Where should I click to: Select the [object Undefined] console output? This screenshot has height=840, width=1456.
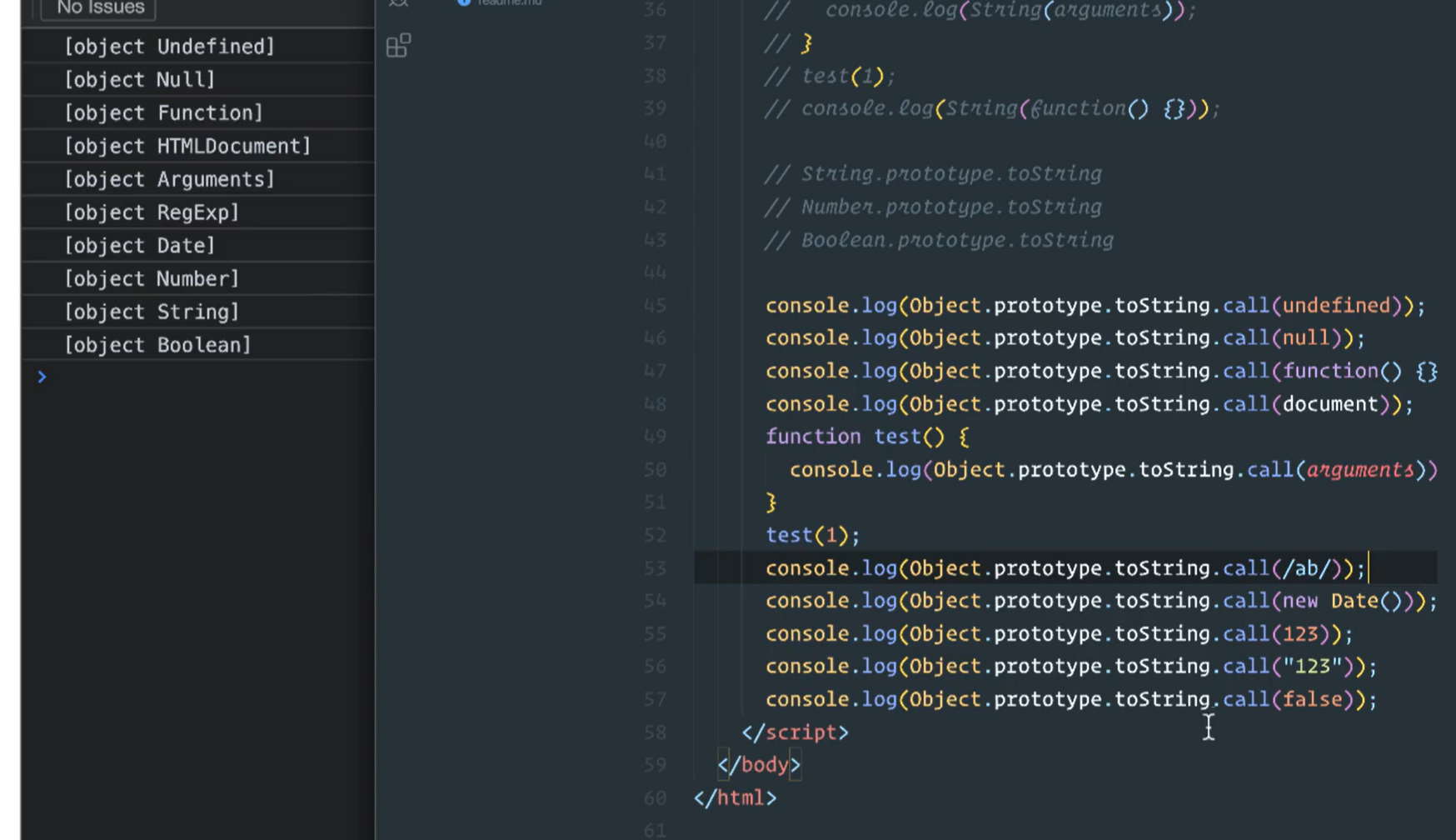click(x=169, y=47)
